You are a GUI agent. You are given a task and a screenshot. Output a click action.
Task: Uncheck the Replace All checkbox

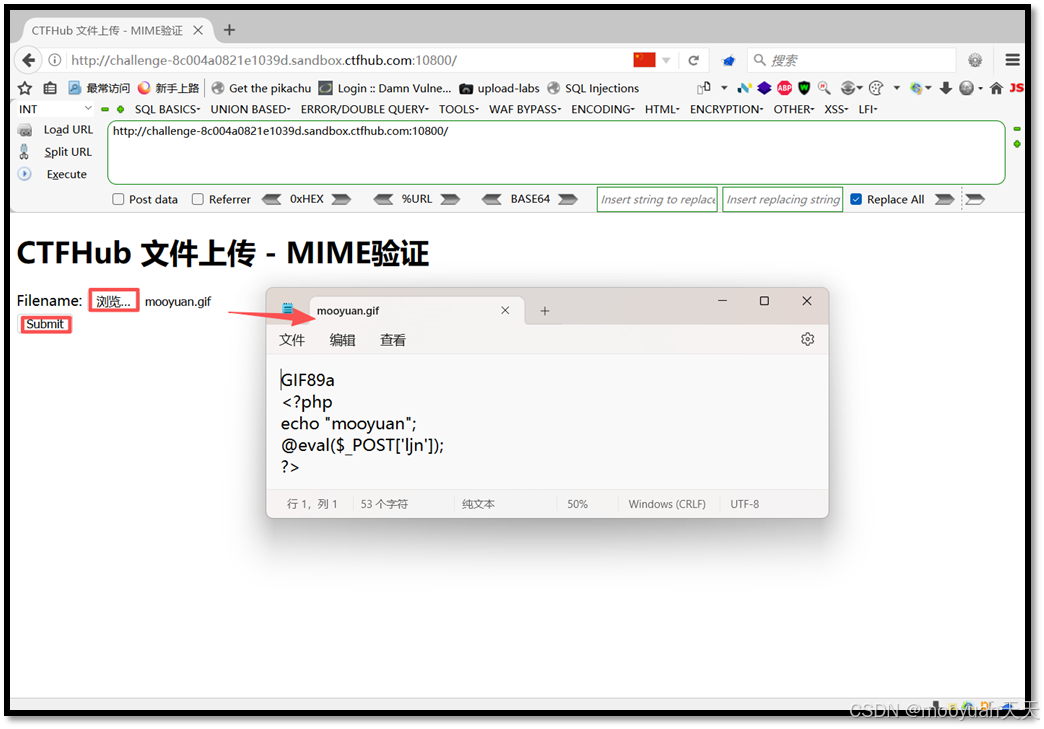click(856, 199)
